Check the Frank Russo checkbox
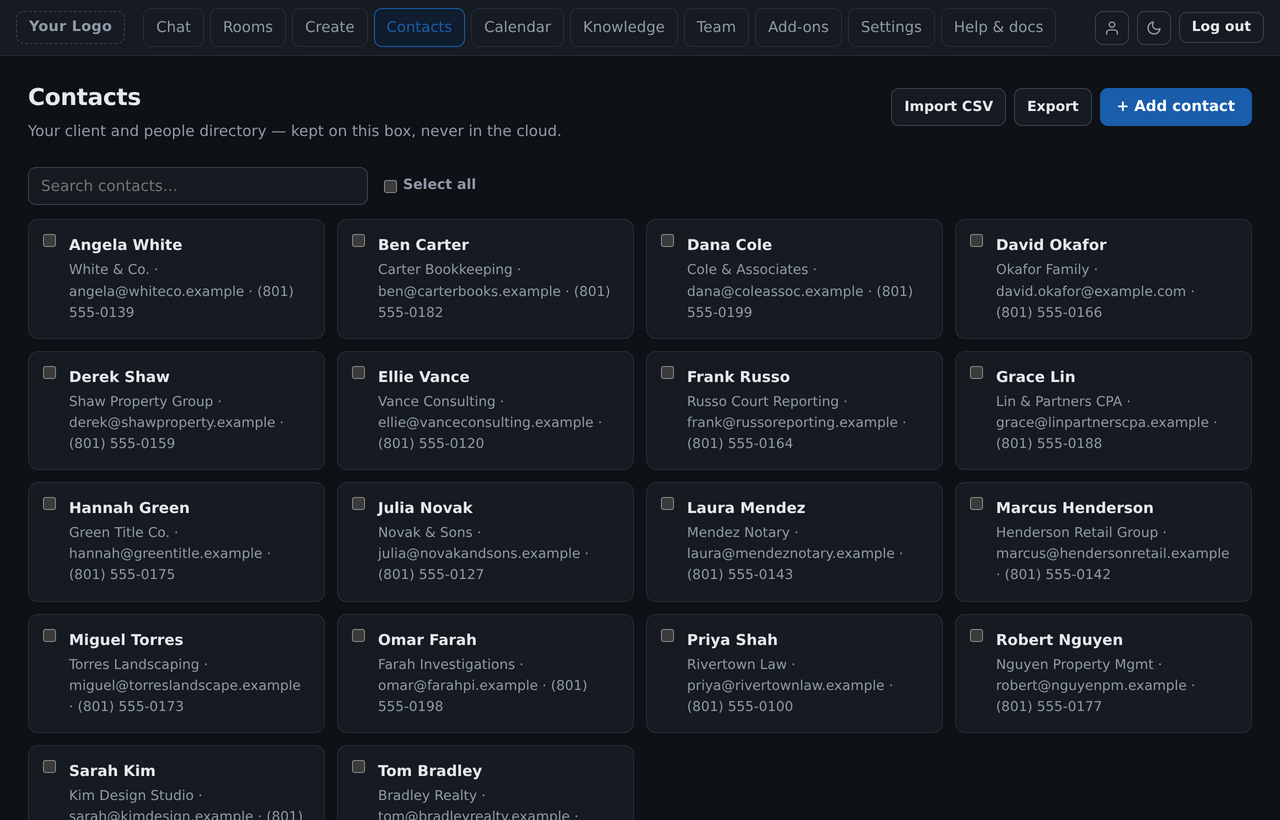The width and height of the screenshot is (1280, 820). click(x=667, y=372)
